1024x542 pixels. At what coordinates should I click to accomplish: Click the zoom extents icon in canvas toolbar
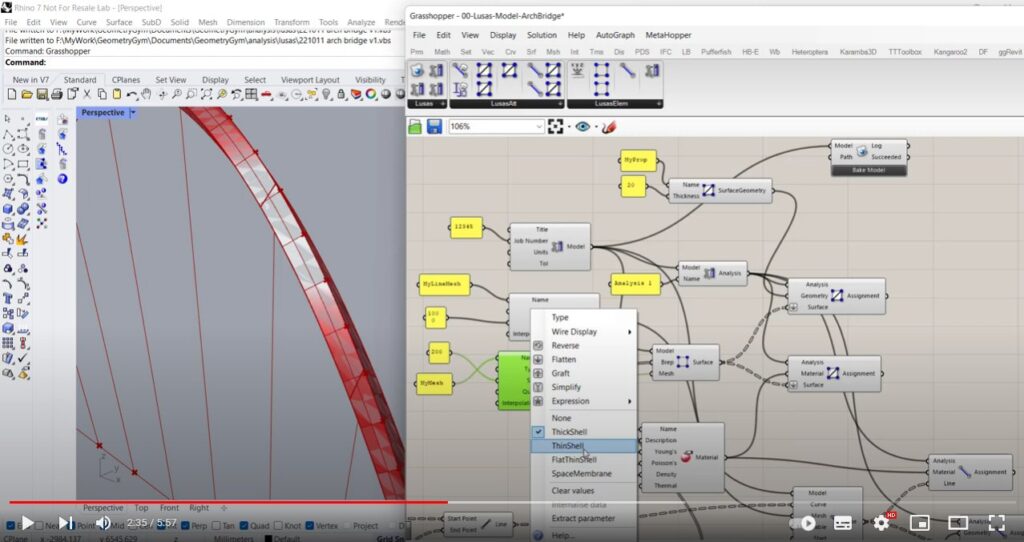tap(556, 127)
